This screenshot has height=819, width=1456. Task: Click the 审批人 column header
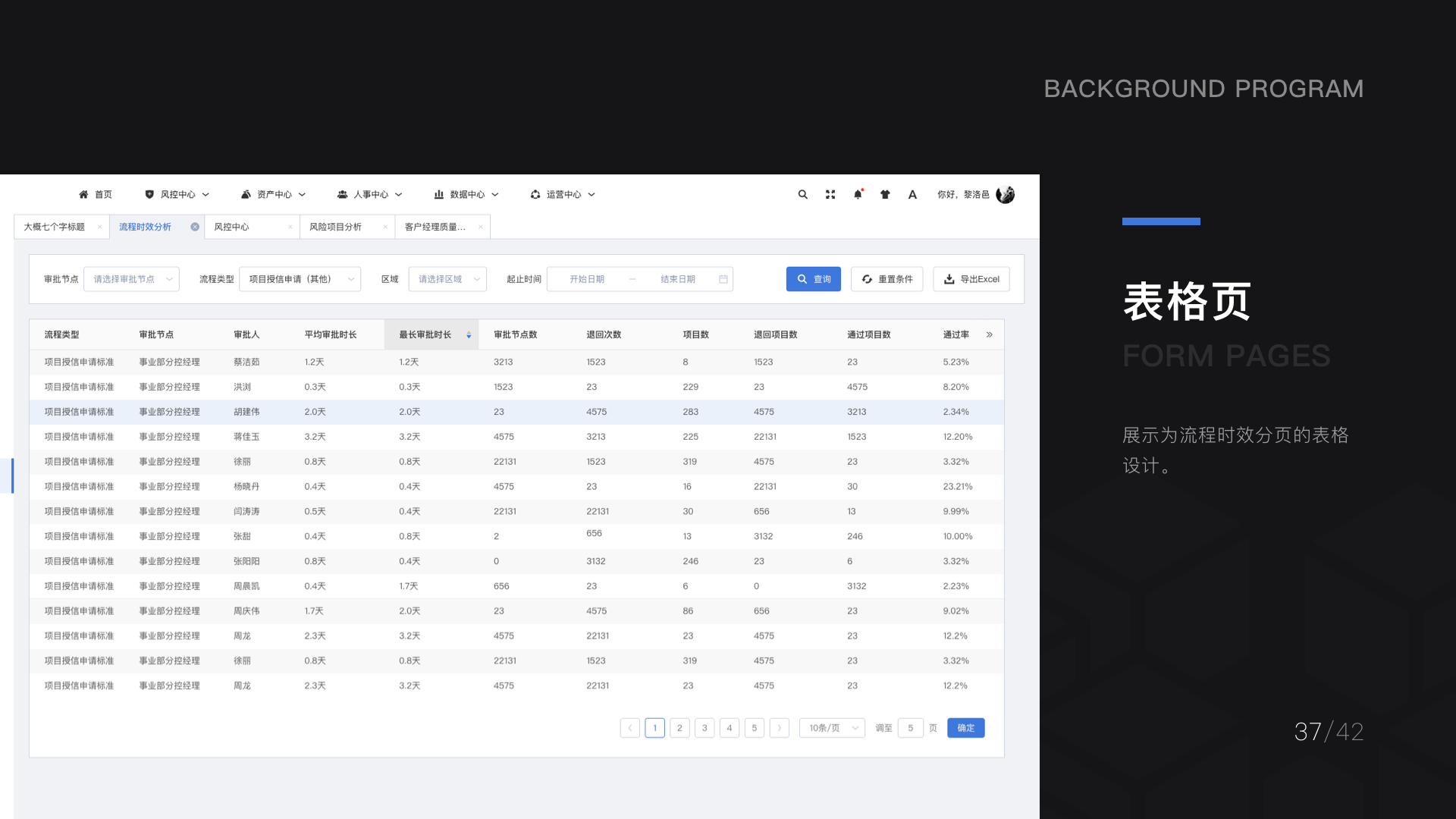(246, 334)
